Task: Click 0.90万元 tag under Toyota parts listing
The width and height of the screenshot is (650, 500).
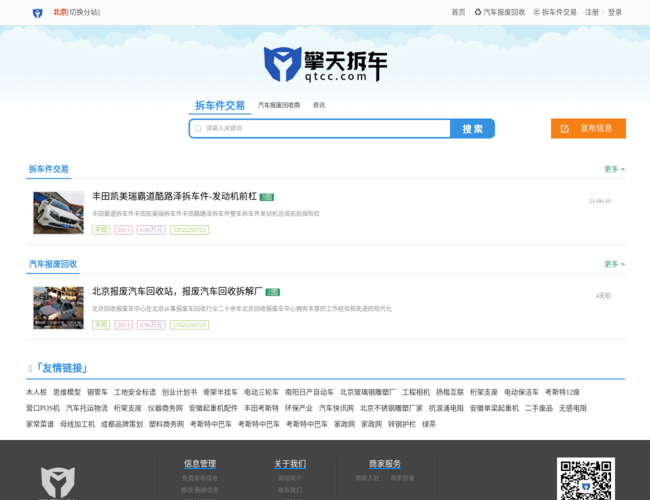Action: (151, 230)
